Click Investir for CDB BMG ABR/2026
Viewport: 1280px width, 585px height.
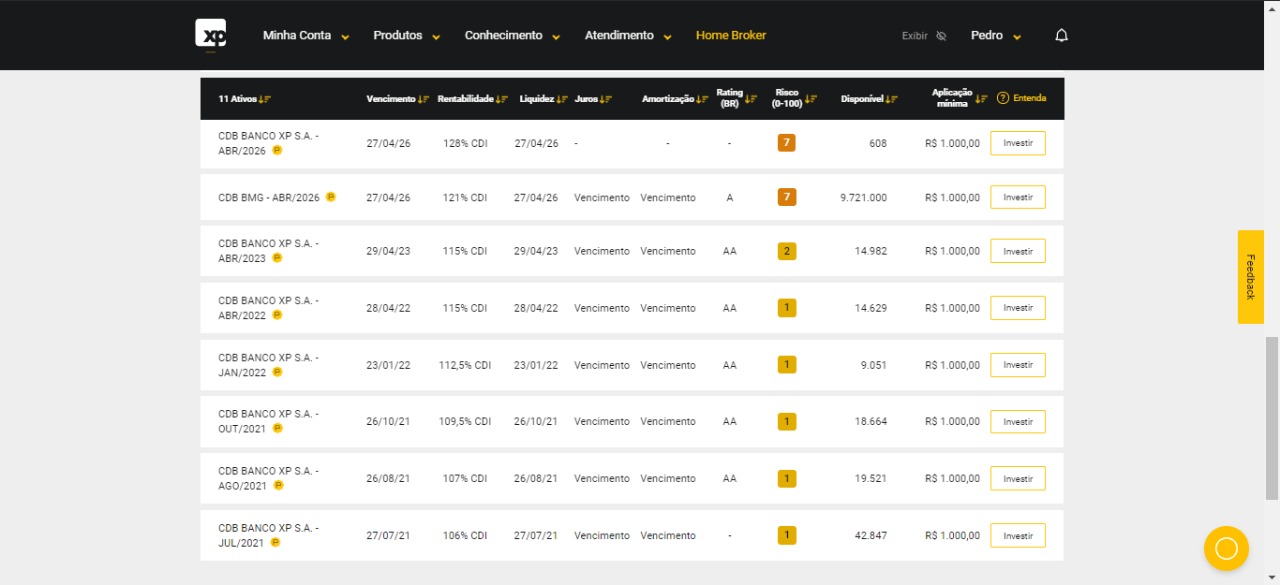(1017, 198)
